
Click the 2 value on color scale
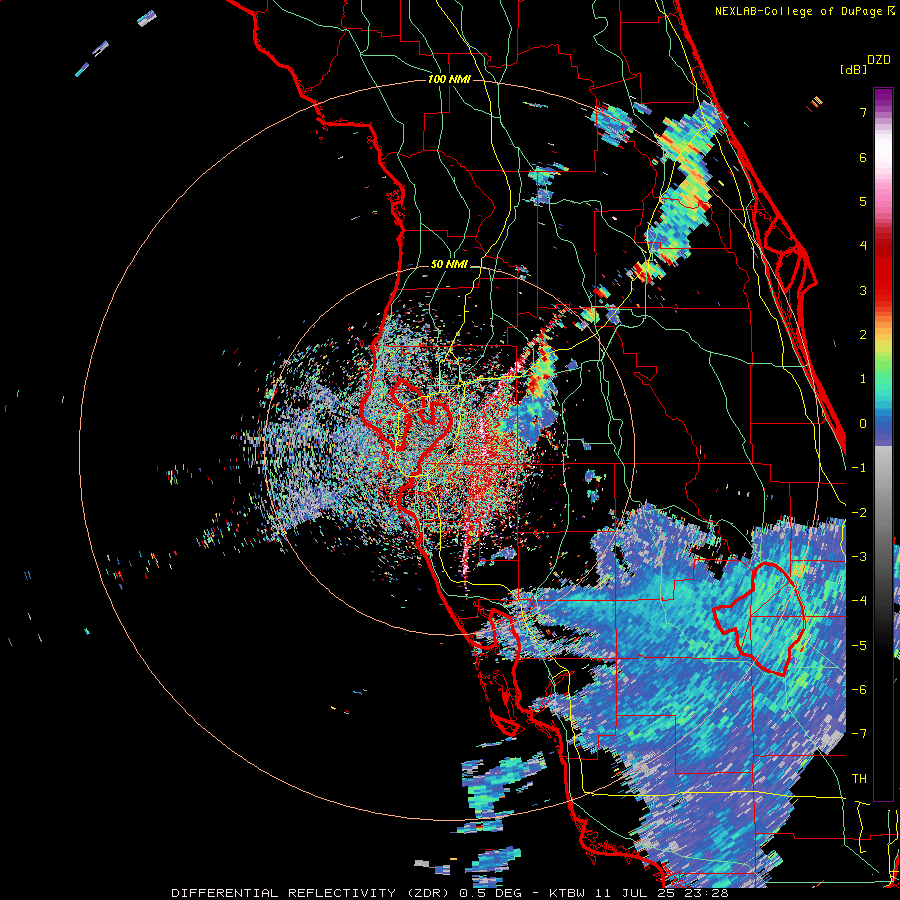[863, 335]
